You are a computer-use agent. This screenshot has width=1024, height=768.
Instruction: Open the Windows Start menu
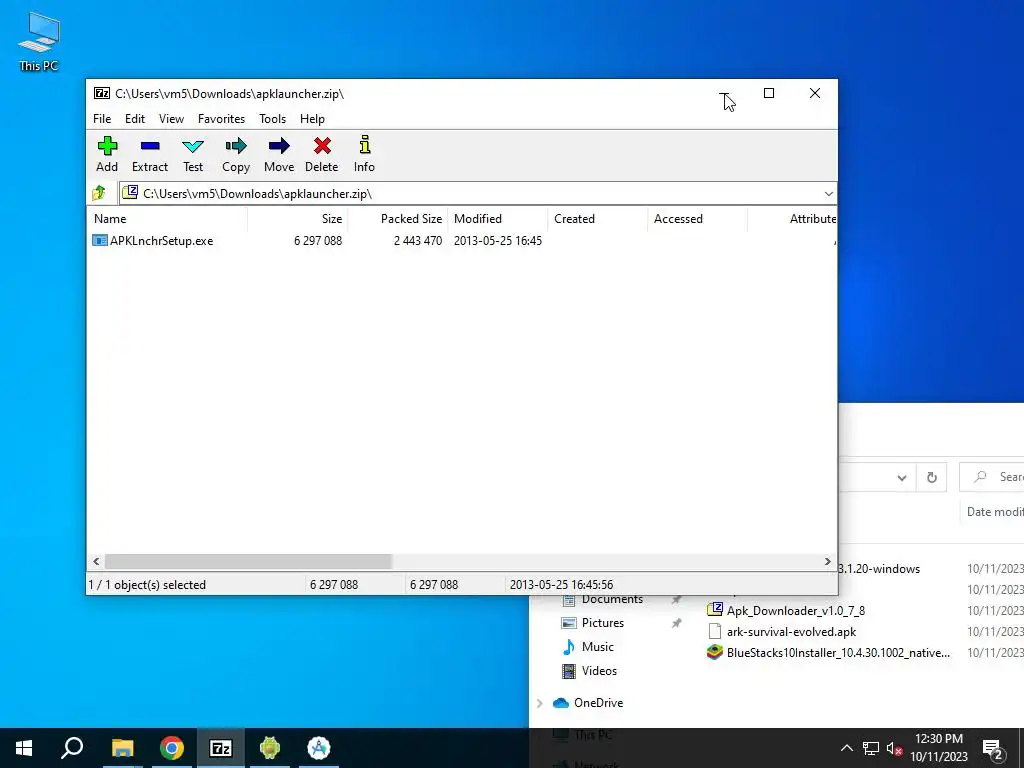click(24, 748)
